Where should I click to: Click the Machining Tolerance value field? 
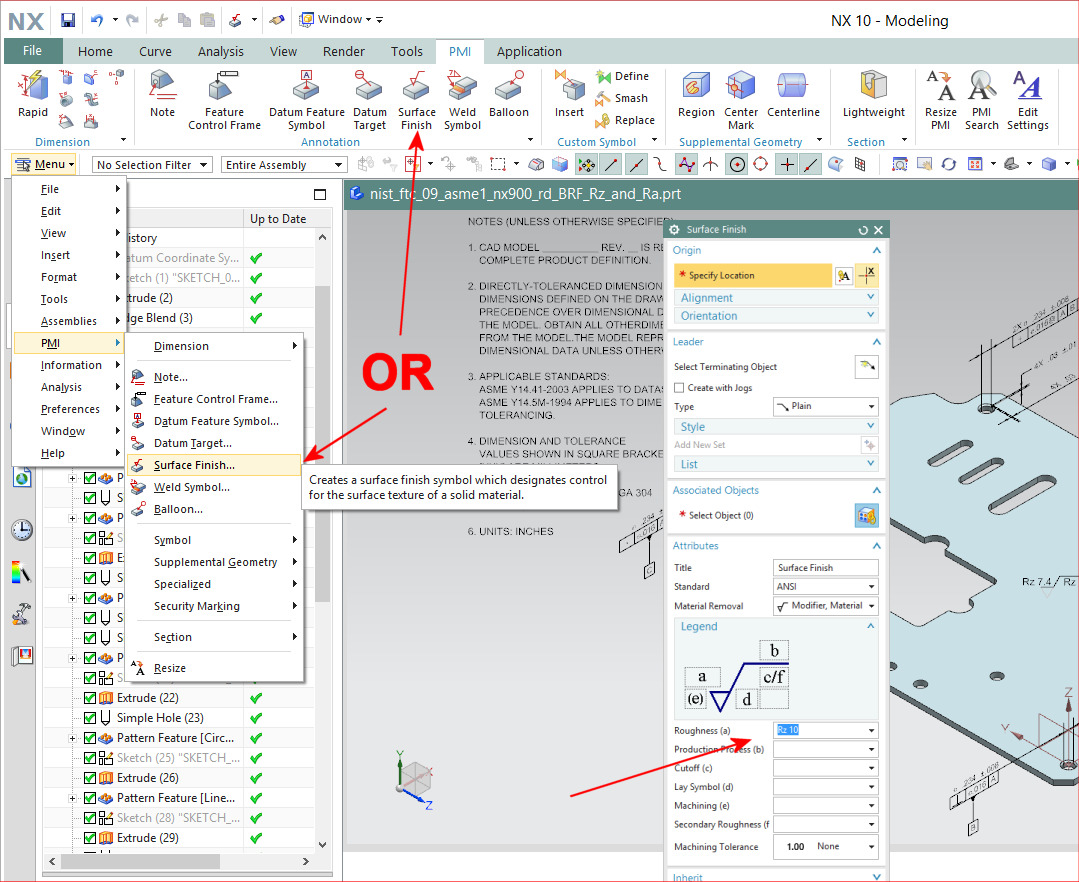[x=826, y=847]
